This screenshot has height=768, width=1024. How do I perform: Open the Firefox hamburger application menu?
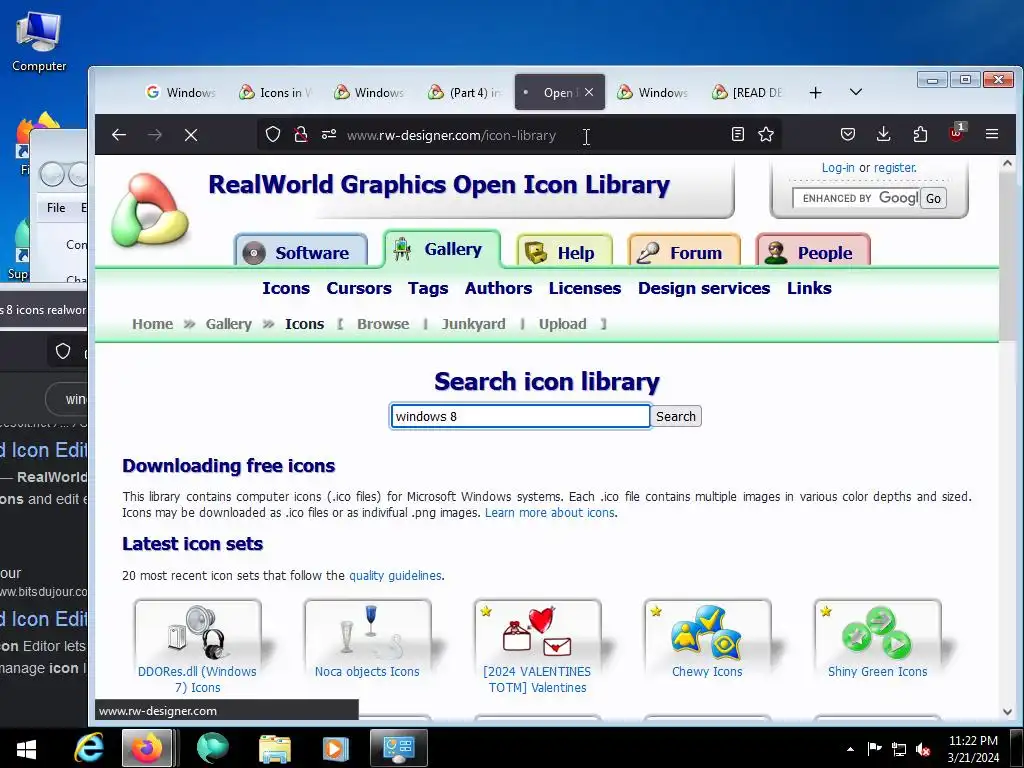pos(991,135)
